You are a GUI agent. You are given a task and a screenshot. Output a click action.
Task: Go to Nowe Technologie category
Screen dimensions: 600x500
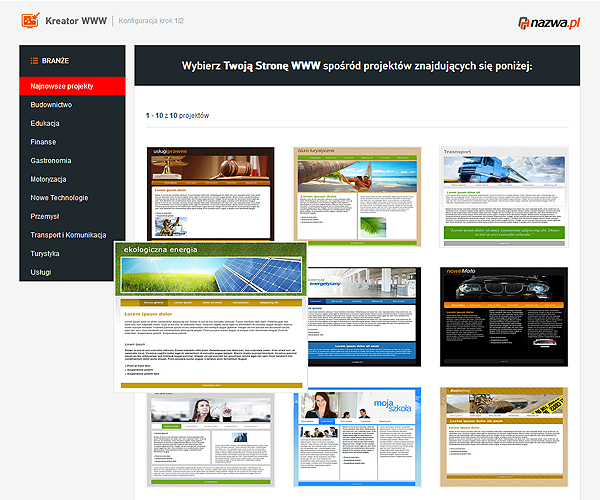click(59, 198)
